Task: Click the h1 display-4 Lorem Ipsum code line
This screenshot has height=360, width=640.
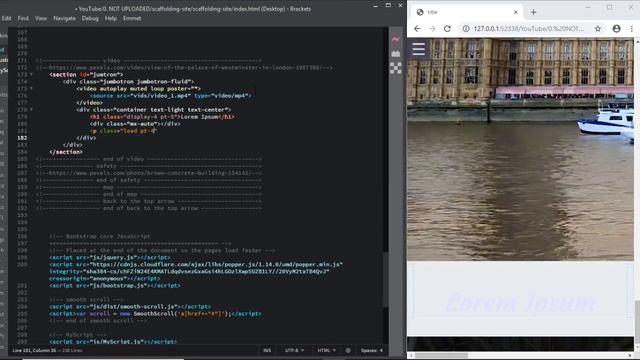Action: coord(162,117)
